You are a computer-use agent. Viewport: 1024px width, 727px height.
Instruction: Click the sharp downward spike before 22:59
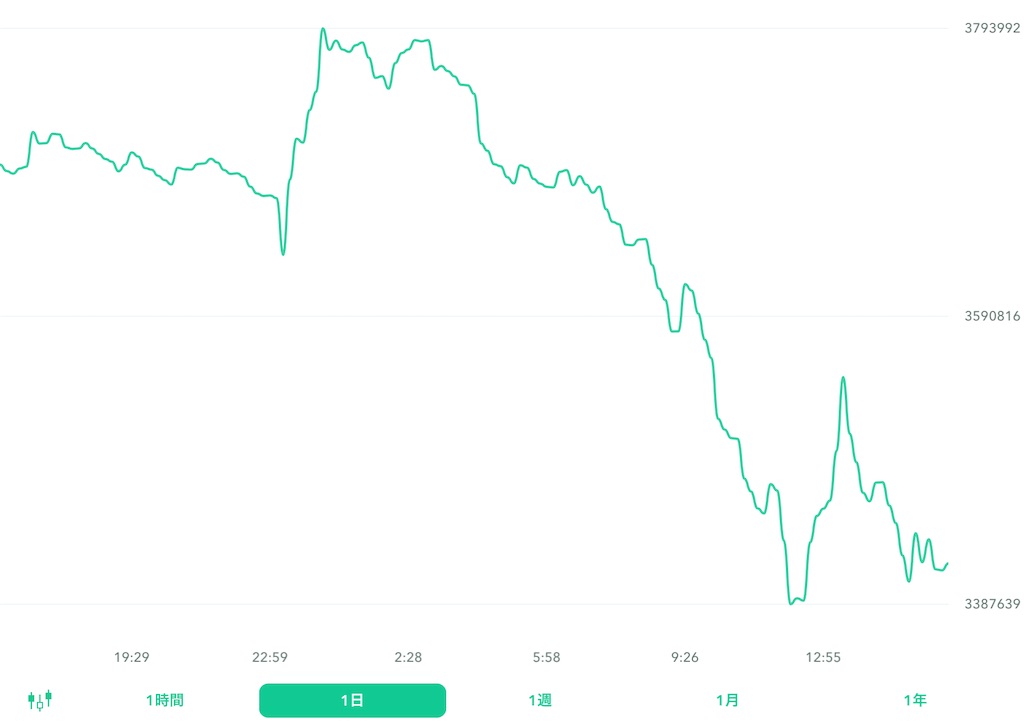[283, 253]
